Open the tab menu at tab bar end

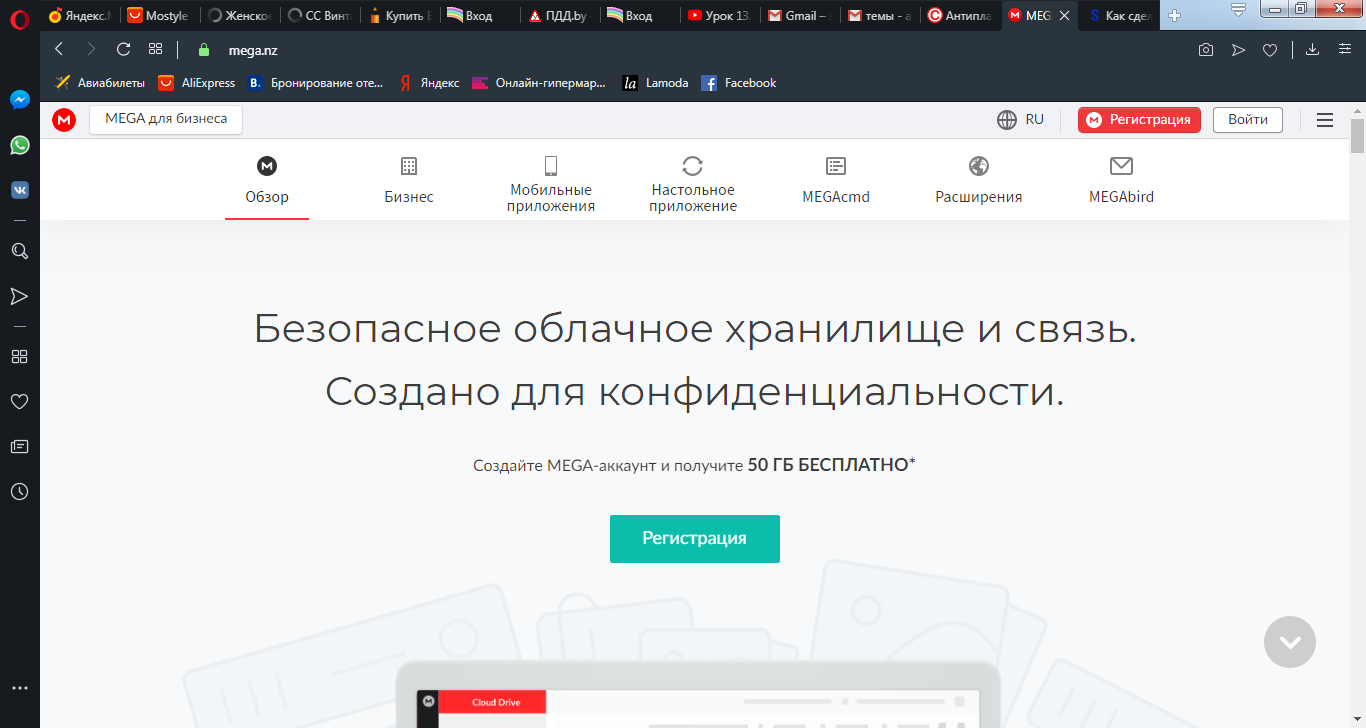[x=1238, y=12]
